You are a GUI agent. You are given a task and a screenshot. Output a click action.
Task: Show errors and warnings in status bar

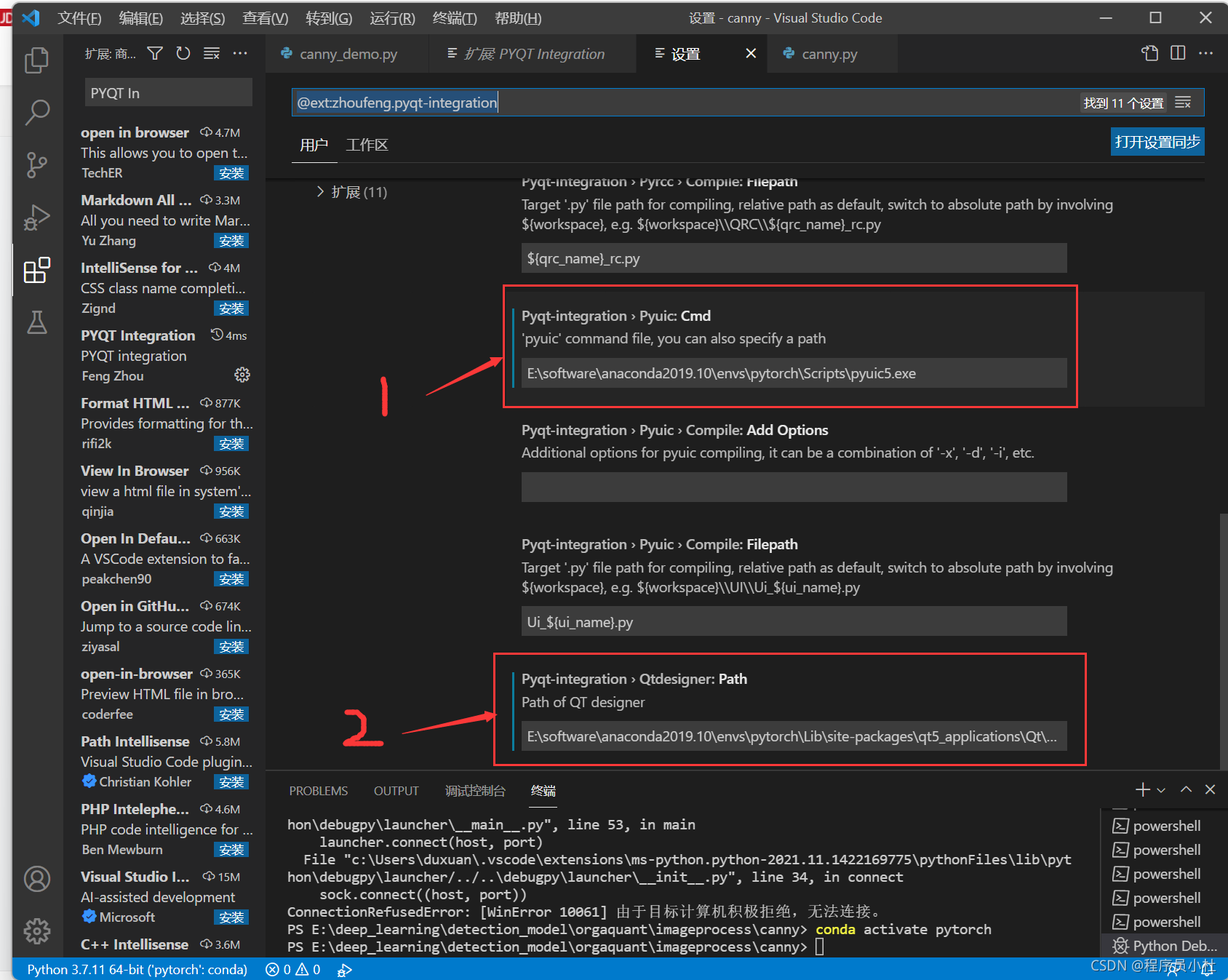(x=293, y=969)
